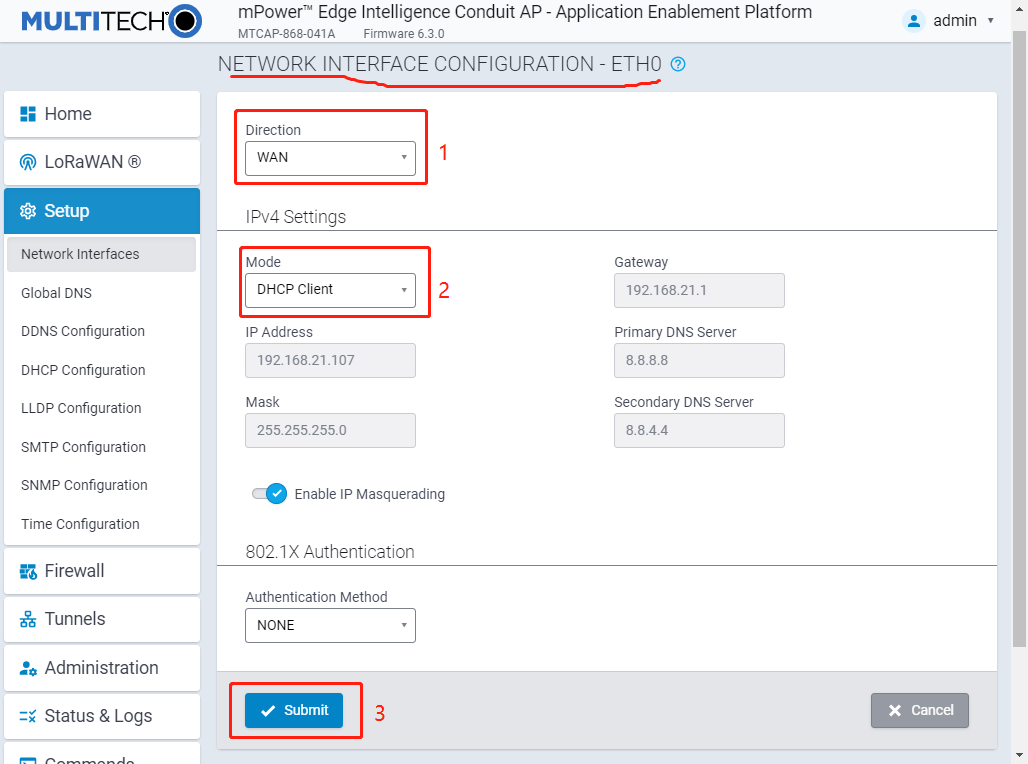Image resolution: width=1028 pixels, height=764 pixels.
Task: Click the Tunnels network icon
Action: point(28,619)
